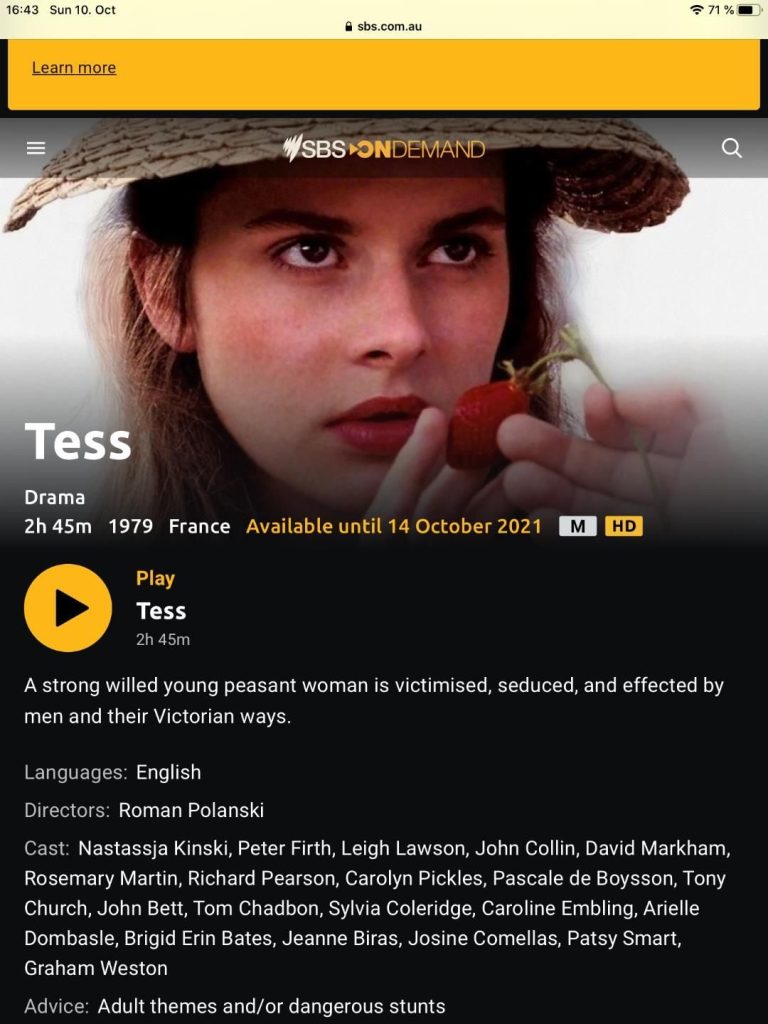This screenshot has height=1024, width=768.
Task: Tap the Wi-Fi status icon
Action: pos(697,10)
